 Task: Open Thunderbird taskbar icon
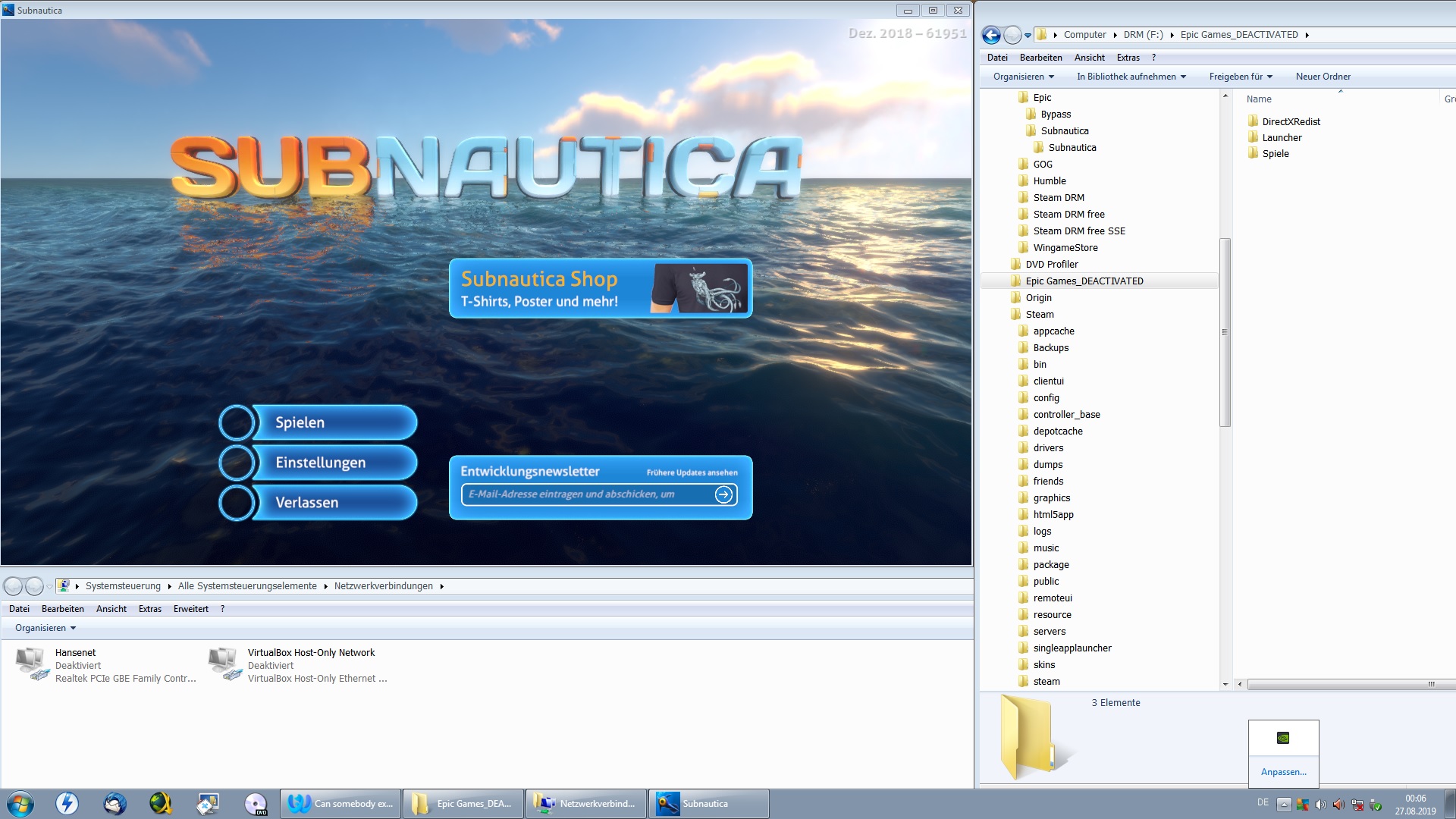tap(115, 803)
